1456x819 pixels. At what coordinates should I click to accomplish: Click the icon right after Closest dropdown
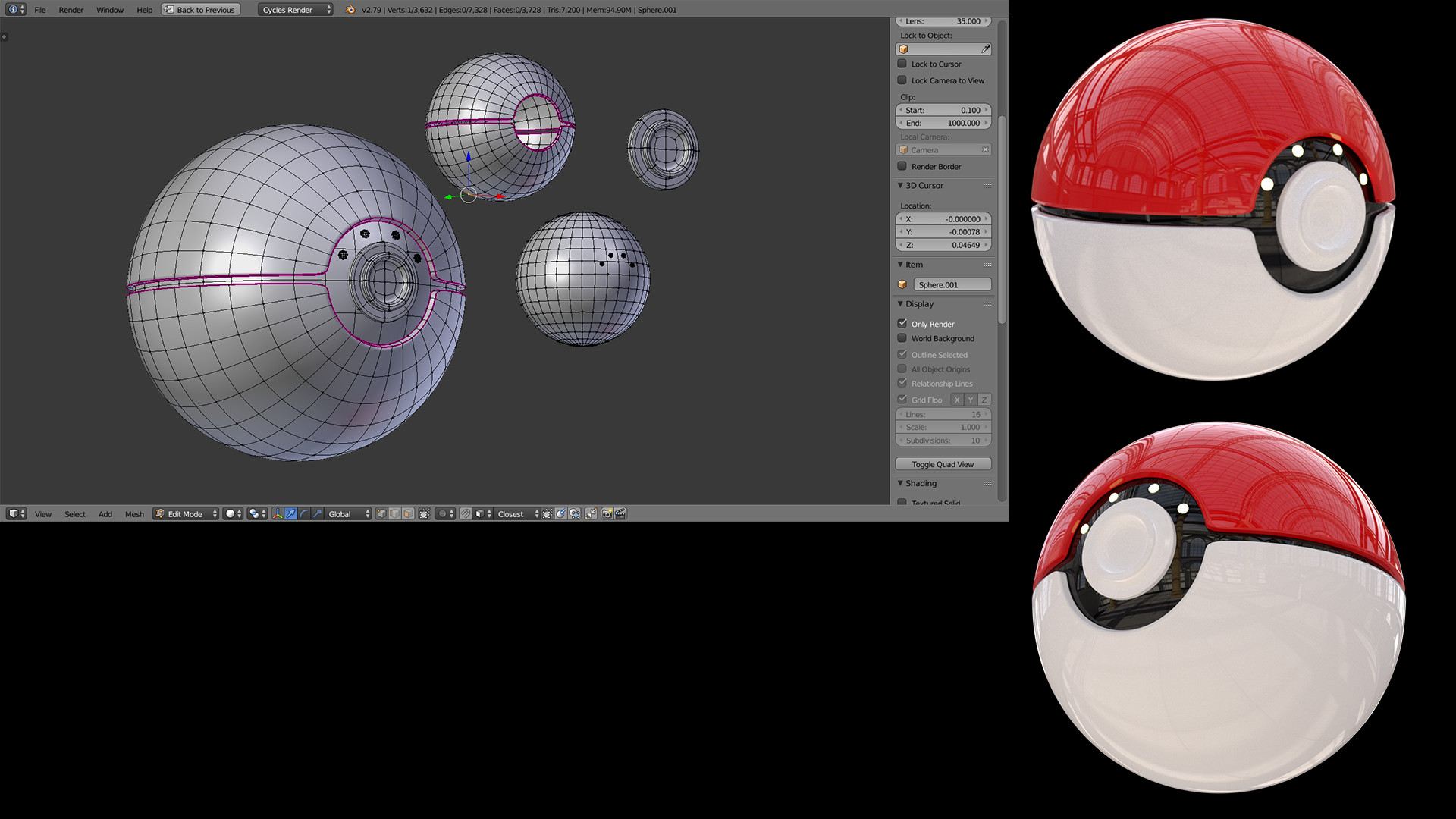548,514
